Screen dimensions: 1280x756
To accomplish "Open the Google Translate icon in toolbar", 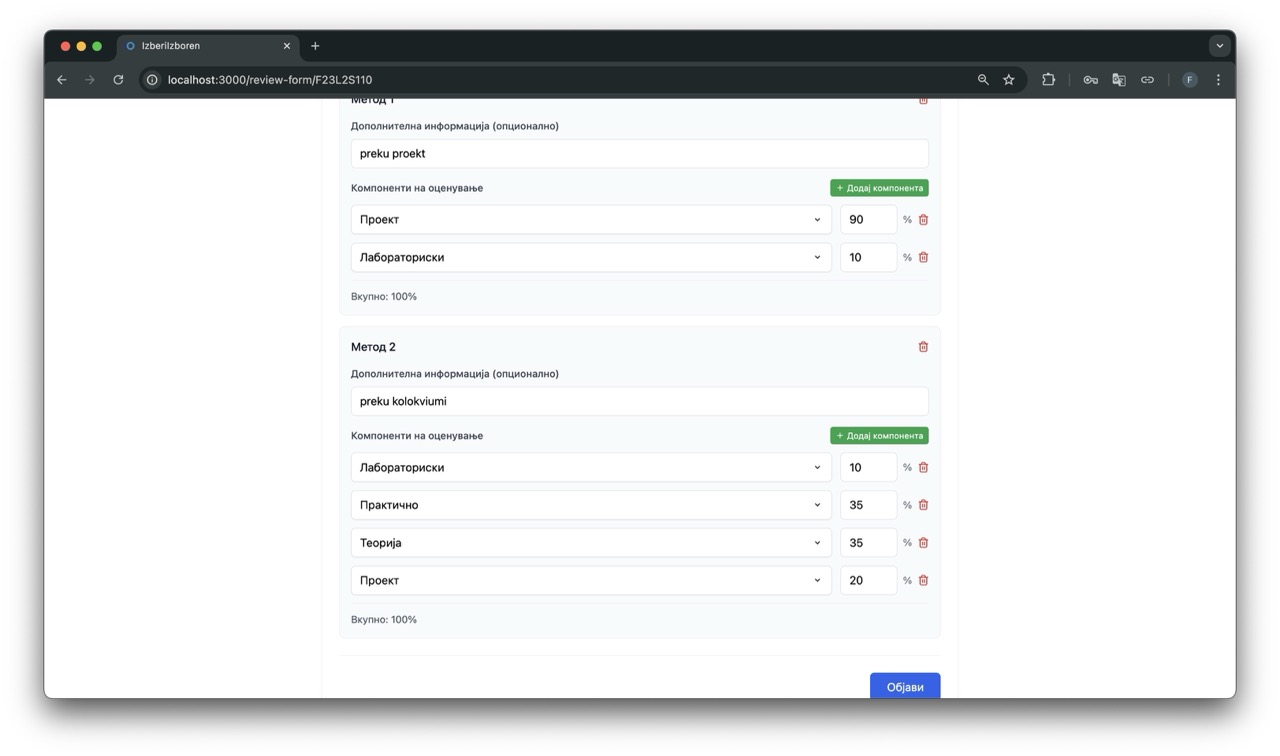I will pos(1119,80).
